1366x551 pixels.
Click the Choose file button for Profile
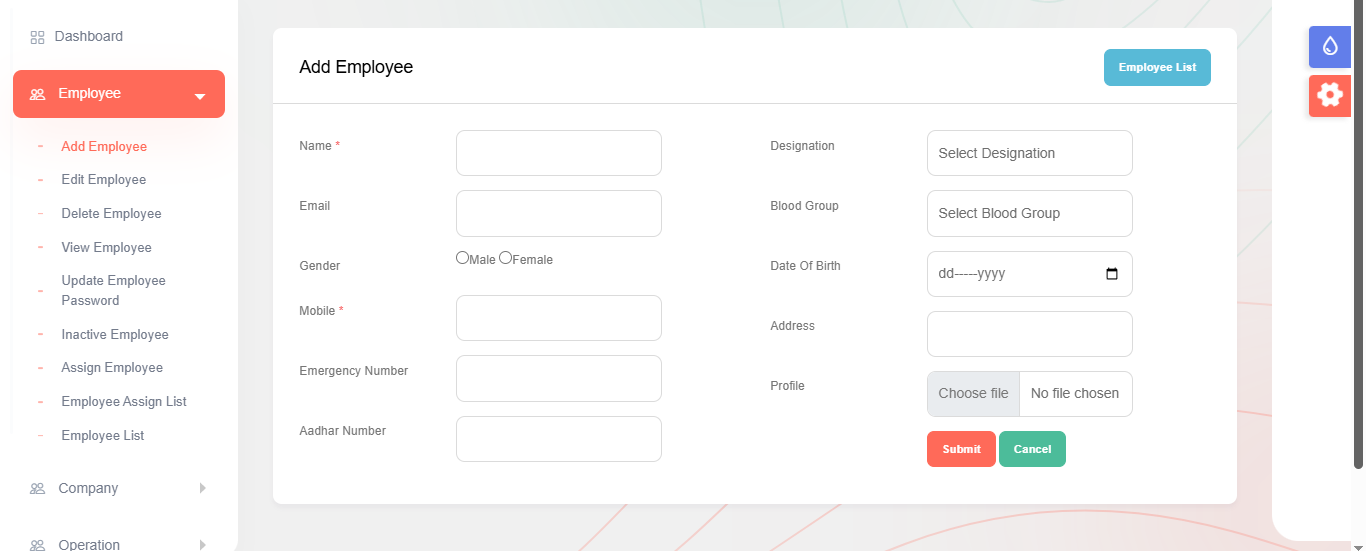click(973, 394)
